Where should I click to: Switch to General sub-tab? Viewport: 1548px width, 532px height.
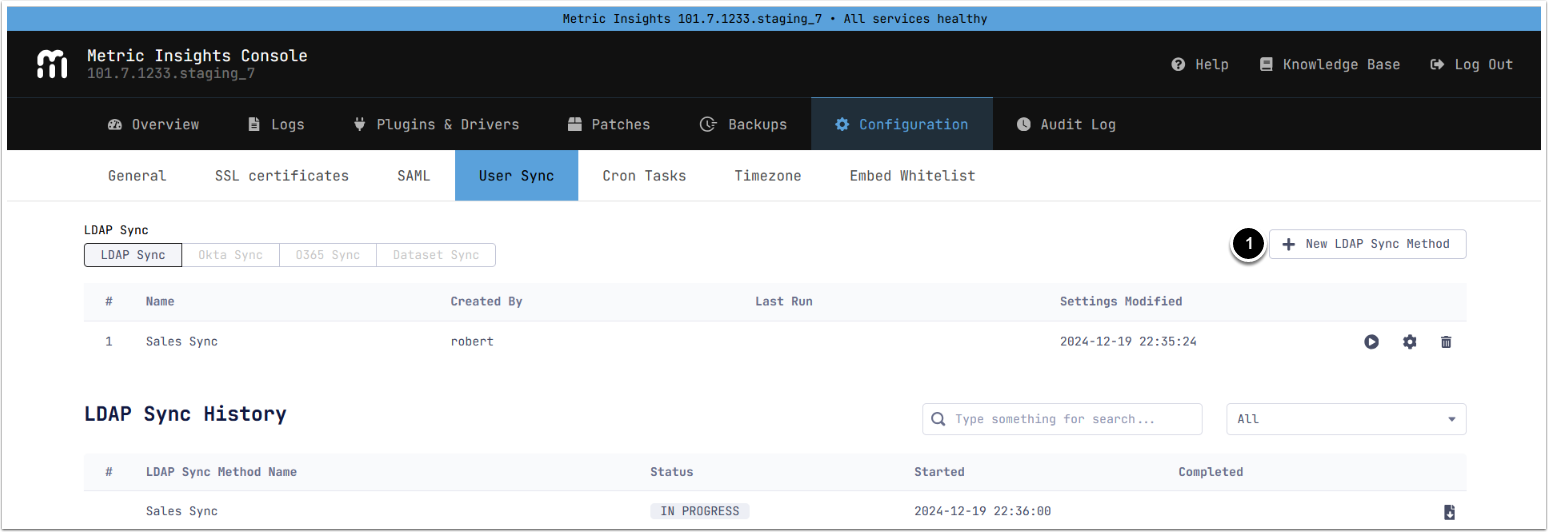pos(137,175)
